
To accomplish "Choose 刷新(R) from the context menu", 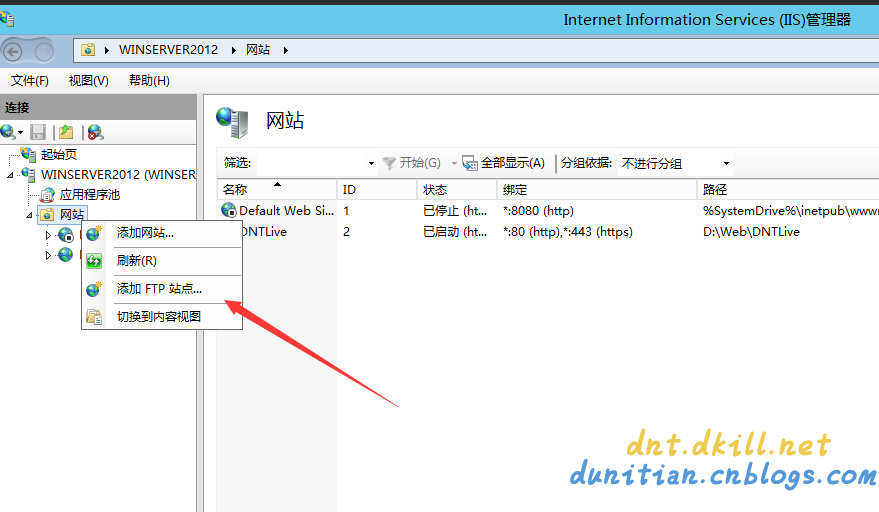I will pyautogui.click(x=162, y=261).
